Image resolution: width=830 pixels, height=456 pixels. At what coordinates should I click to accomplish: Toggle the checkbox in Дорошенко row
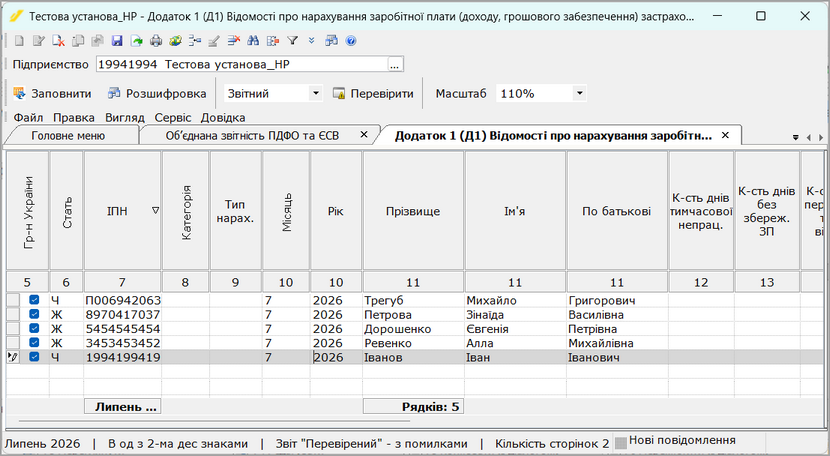[x=34, y=329]
